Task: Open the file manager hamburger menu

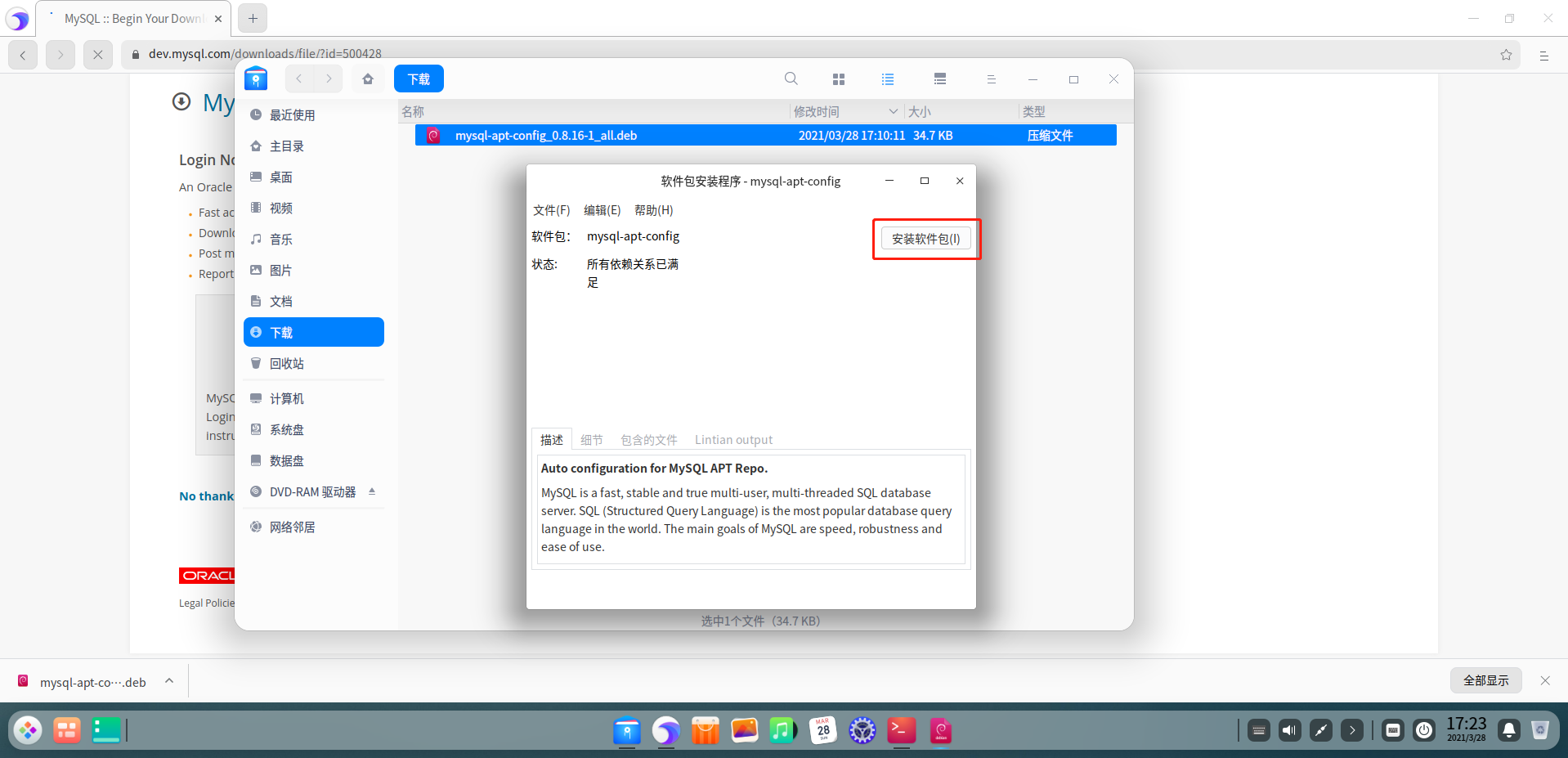Action: [x=991, y=79]
